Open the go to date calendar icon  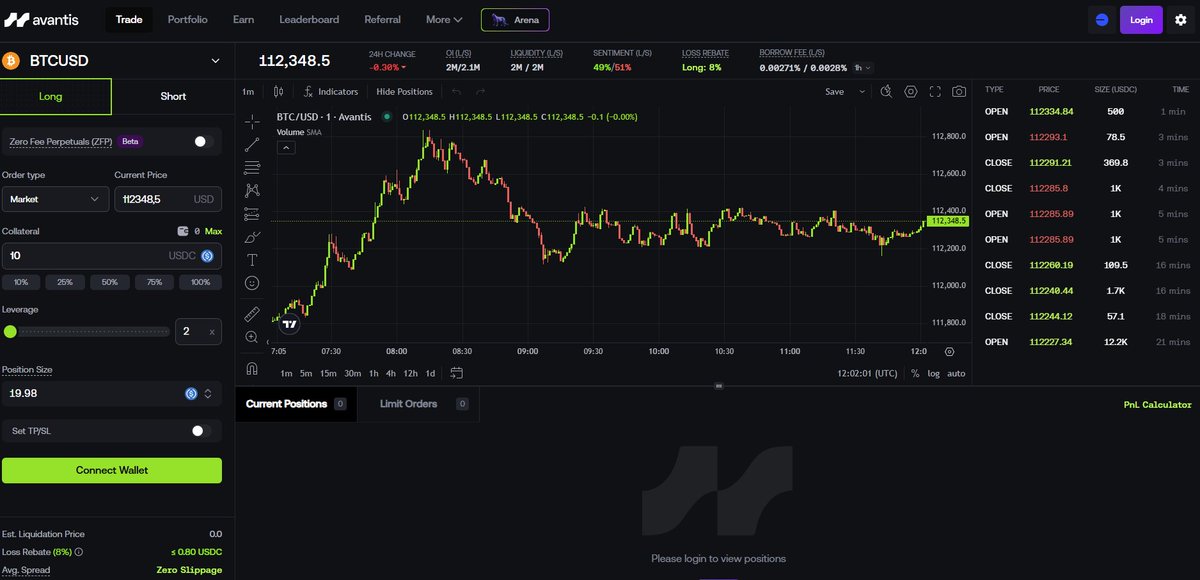coord(457,373)
